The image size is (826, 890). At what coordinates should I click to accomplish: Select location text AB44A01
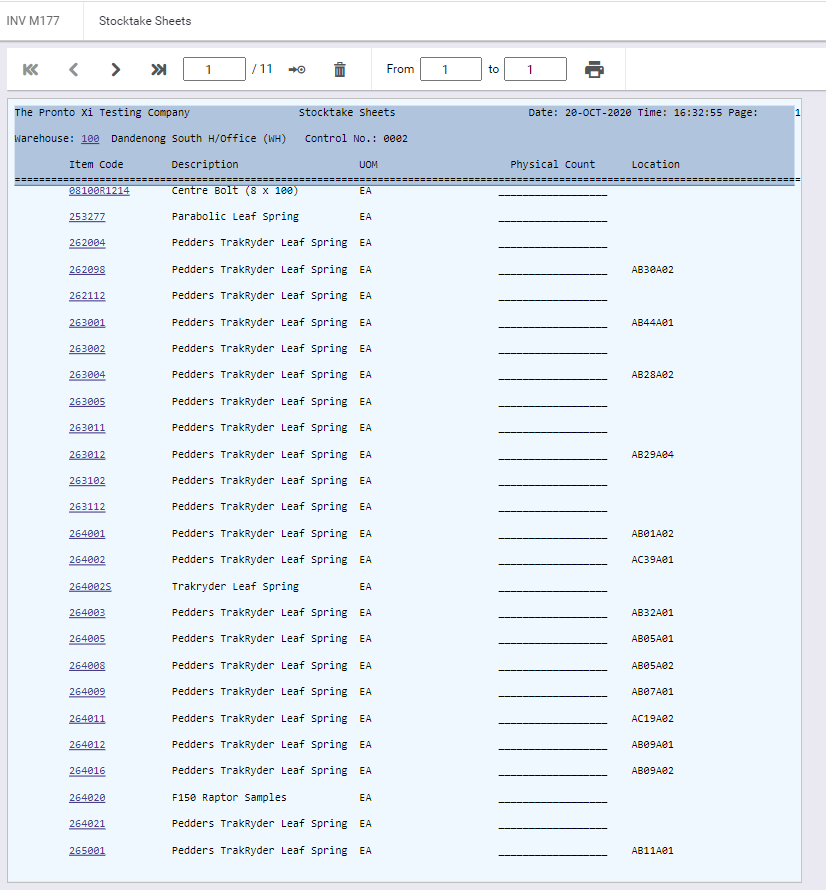tap(652, 322)
